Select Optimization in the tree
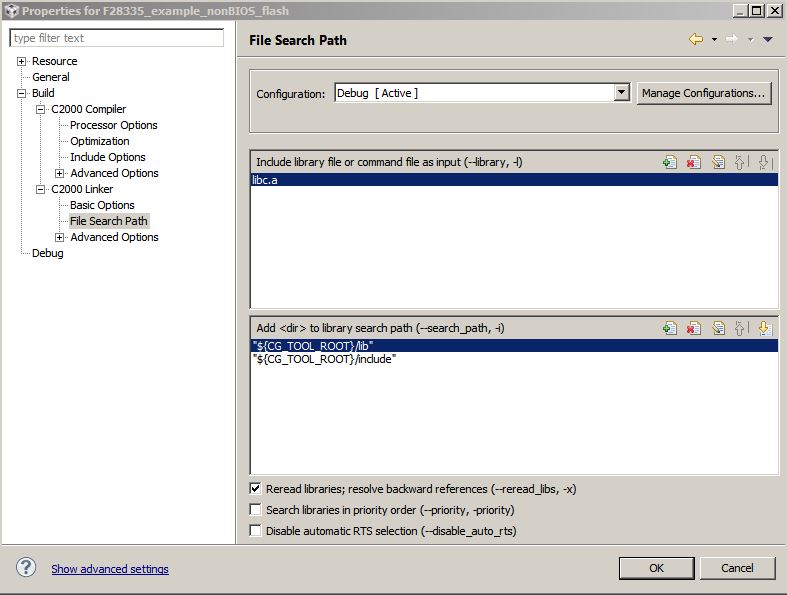 (x=99, y=141)
